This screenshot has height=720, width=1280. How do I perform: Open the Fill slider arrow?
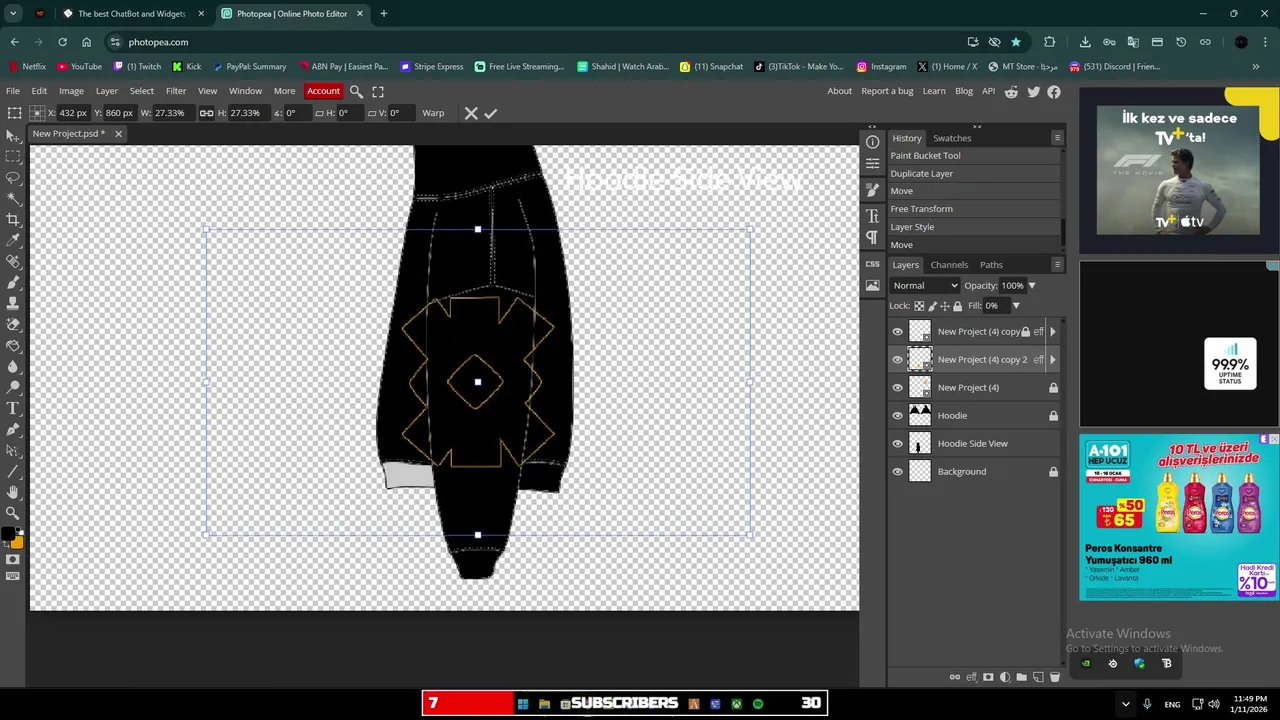click(1016, 306)
